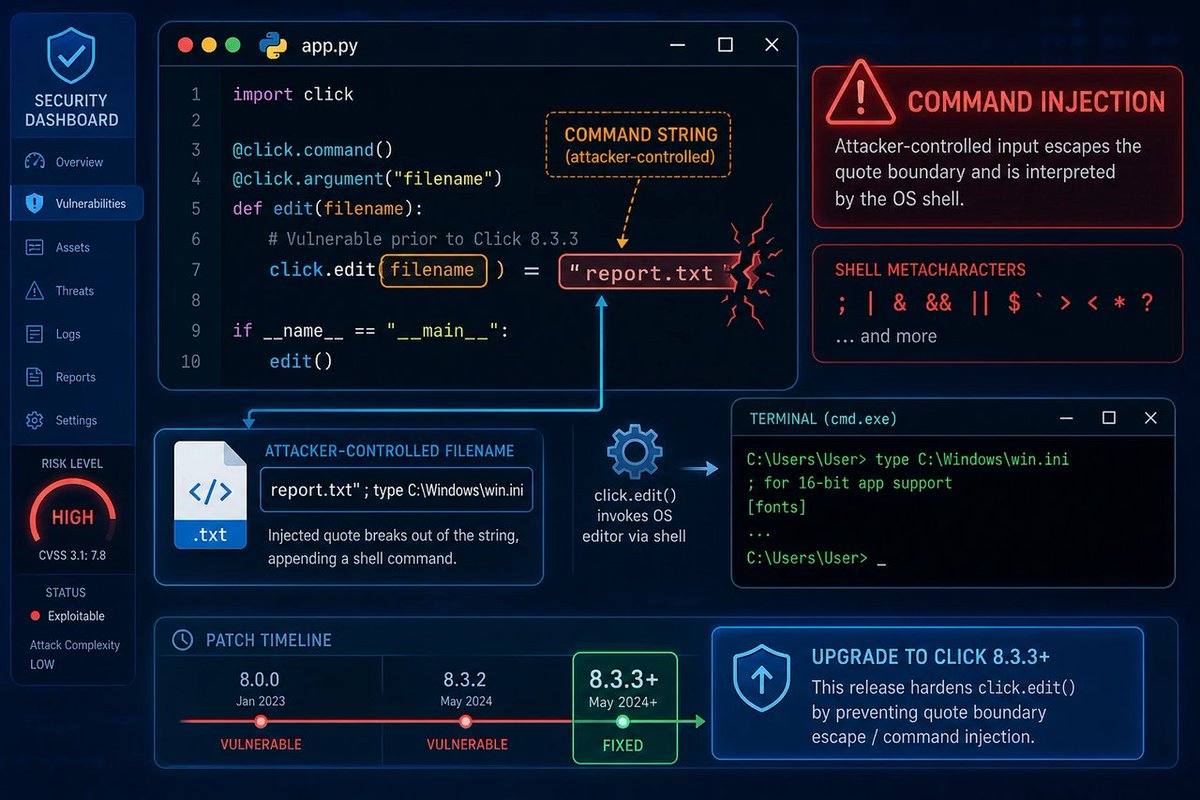Click the last terminal prompt with cursor

tap(817, 558)
